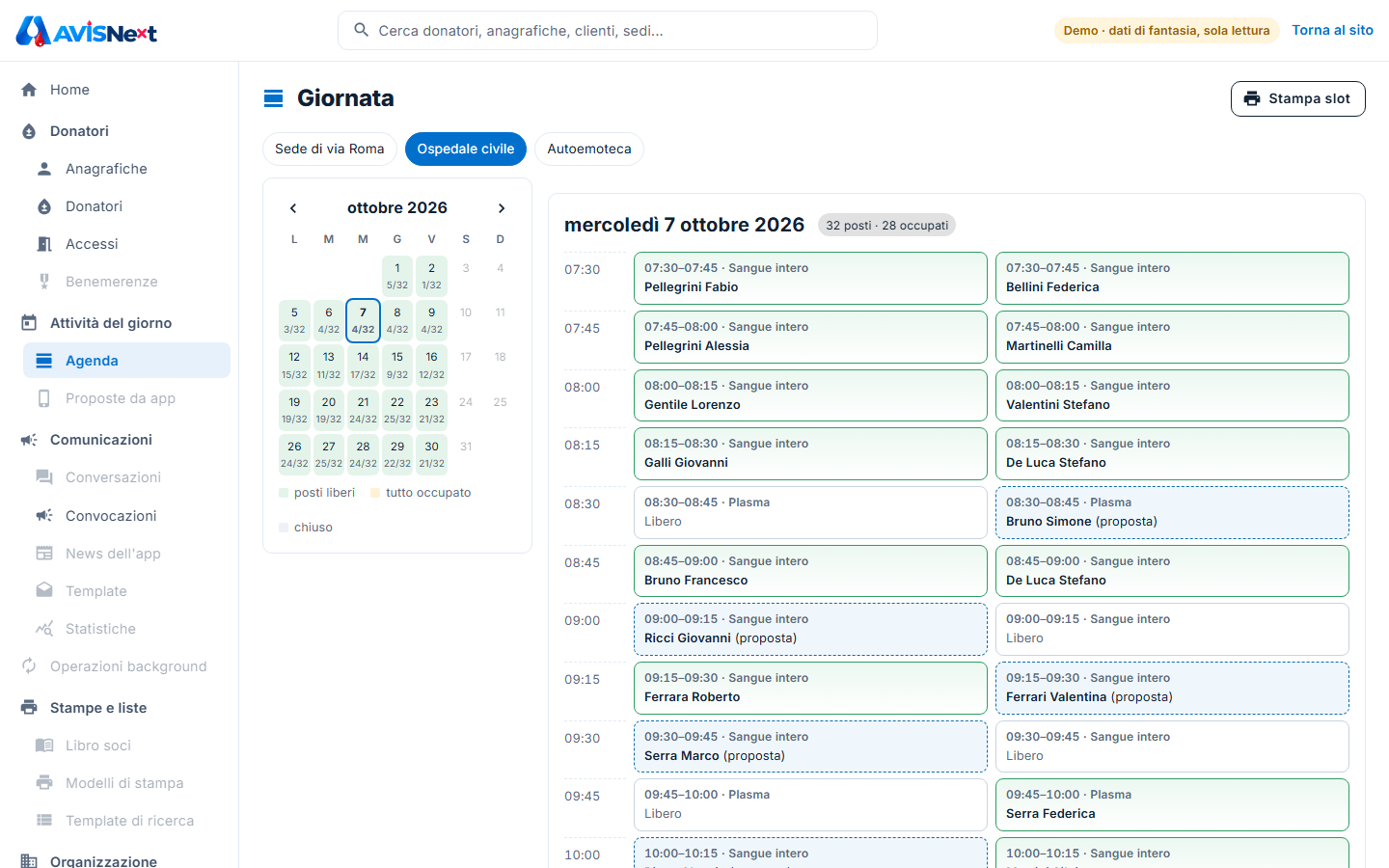Viewport: 1389px width, 868px height.
Task: Switch to the Autoemoteca tab
Action: [x=589, y=149]
